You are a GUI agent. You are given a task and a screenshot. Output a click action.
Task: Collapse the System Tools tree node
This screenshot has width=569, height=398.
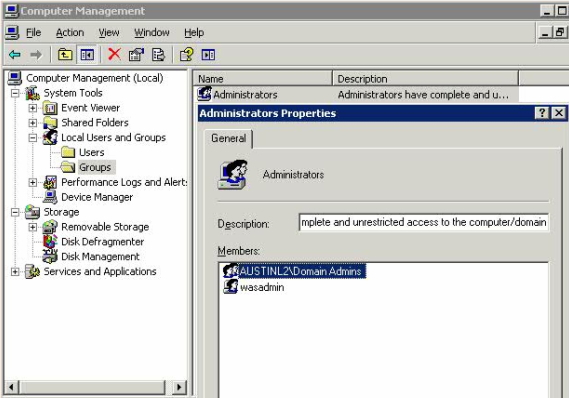point(15,93)
